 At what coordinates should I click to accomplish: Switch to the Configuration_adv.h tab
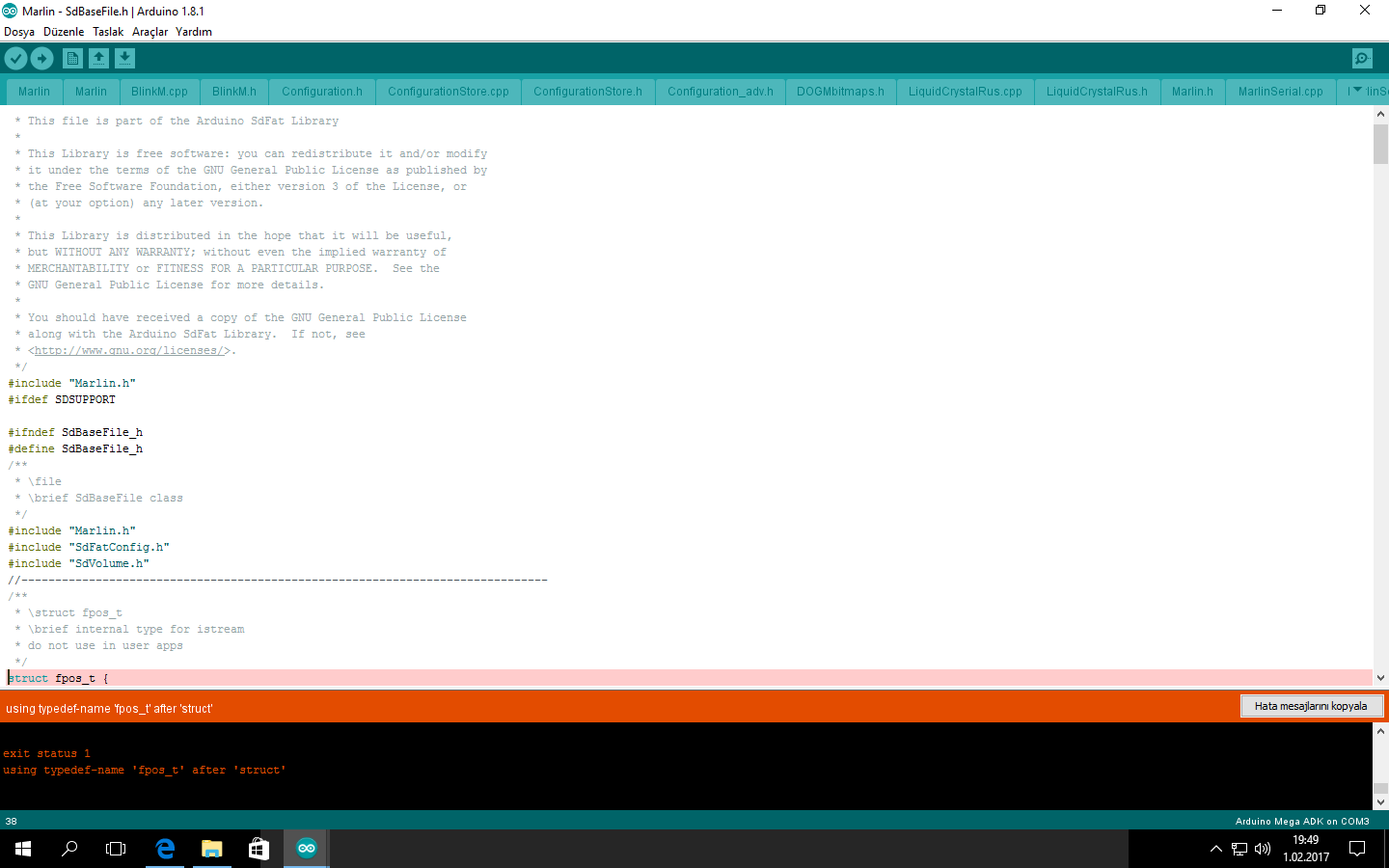click(721, 92)
